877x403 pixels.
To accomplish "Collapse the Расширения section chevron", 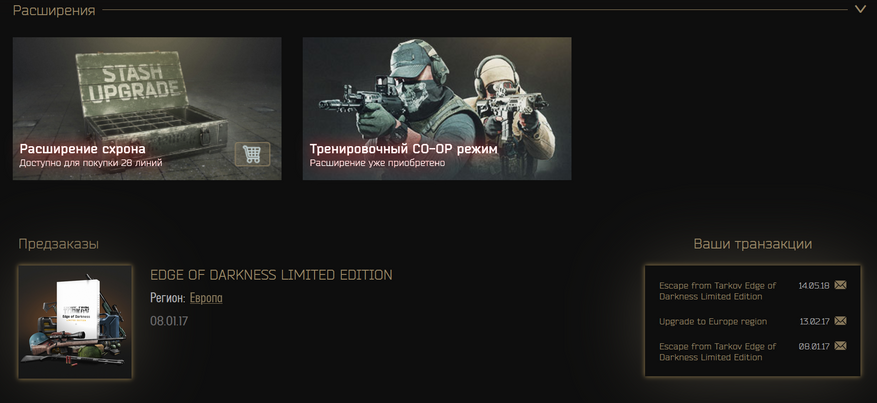I will 860,10.
